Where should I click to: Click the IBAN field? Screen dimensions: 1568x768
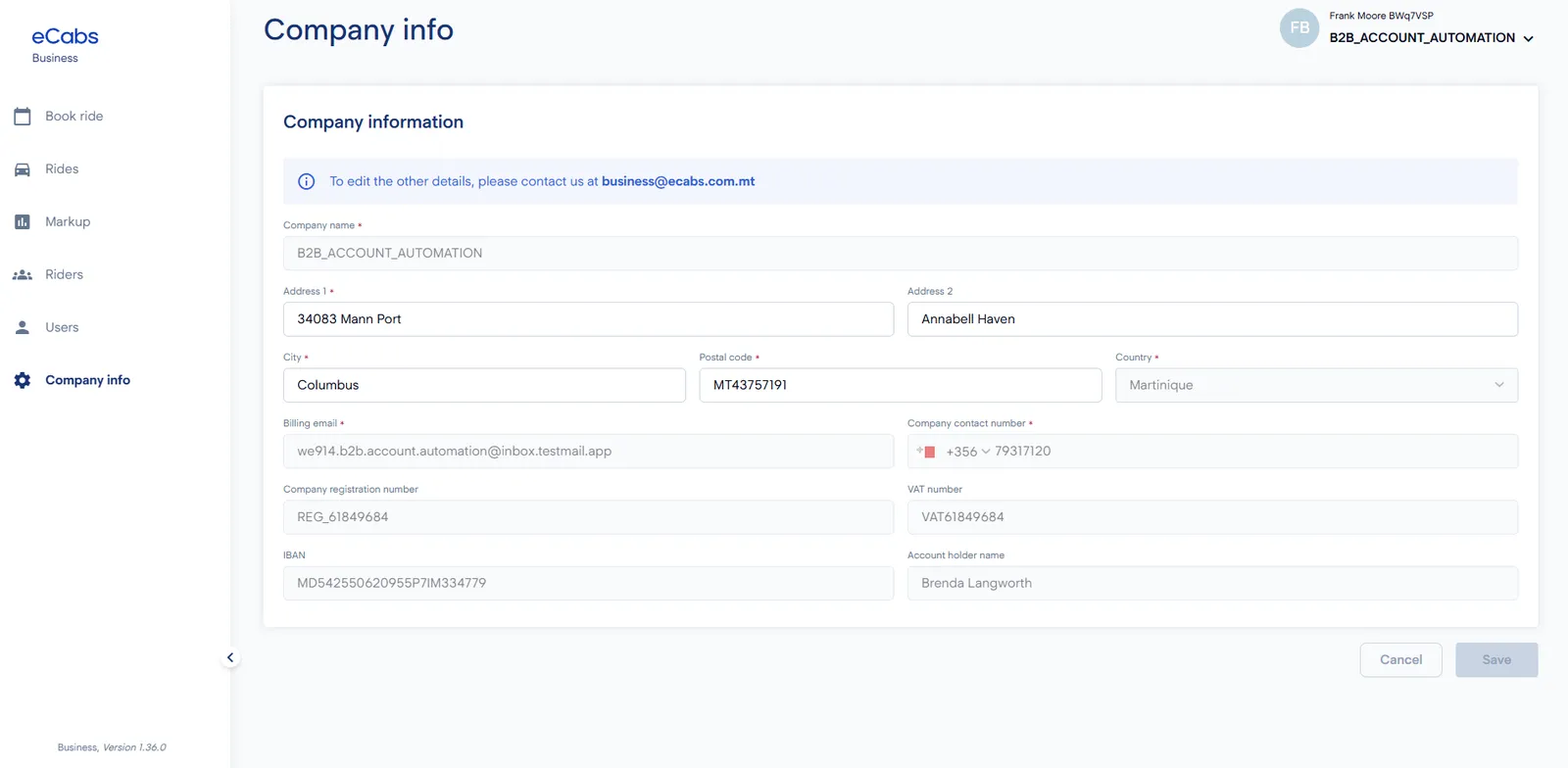coord(588,584)
